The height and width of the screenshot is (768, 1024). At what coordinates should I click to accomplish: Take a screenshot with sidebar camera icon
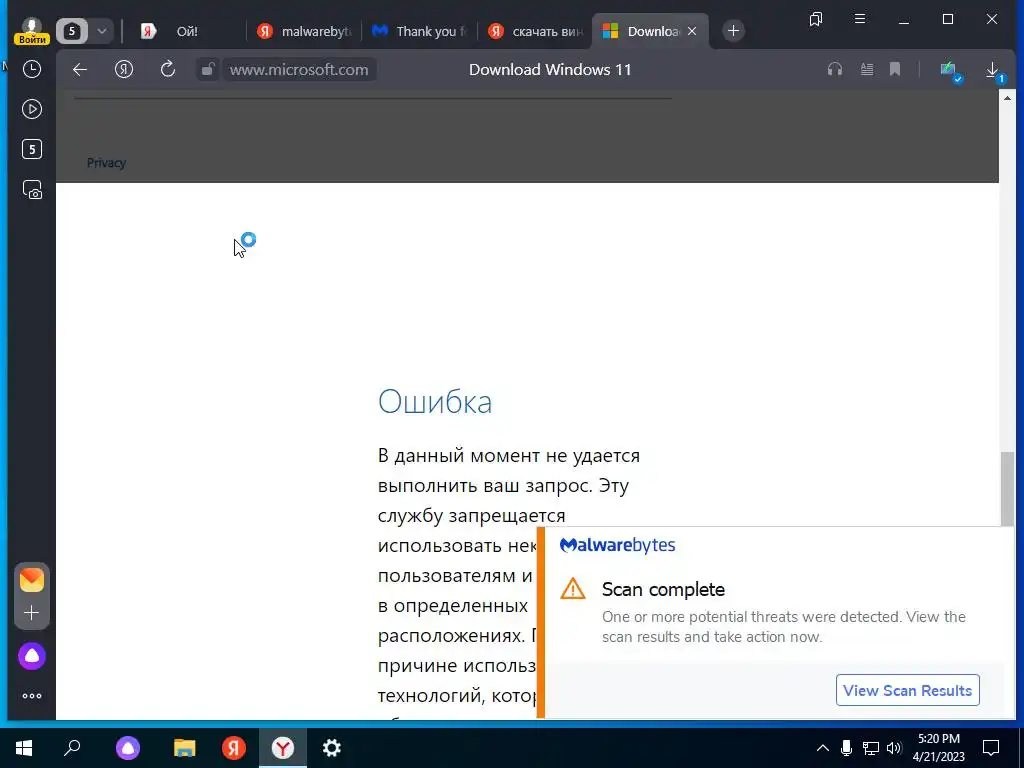pyautogui.click(x=32, y=189)
